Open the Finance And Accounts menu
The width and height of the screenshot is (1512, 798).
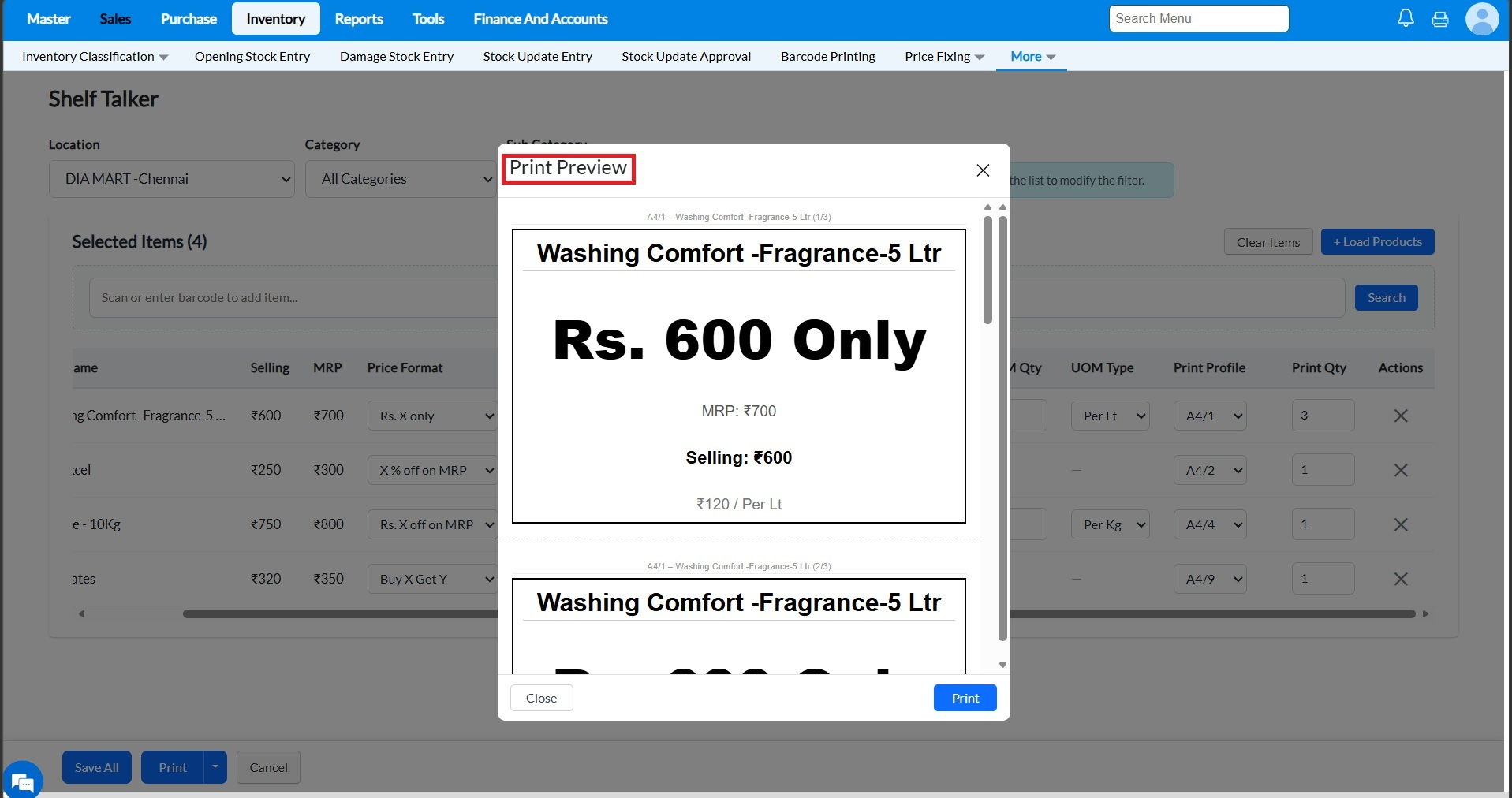(x=540, y=19)
